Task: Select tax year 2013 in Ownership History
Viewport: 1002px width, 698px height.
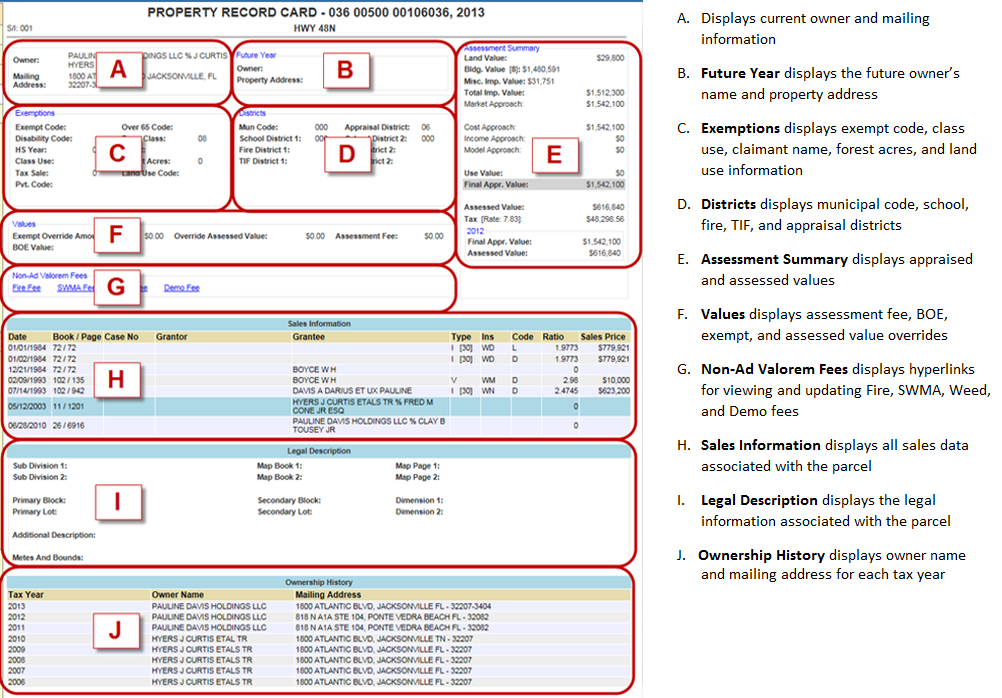Action: click(17, 607)
